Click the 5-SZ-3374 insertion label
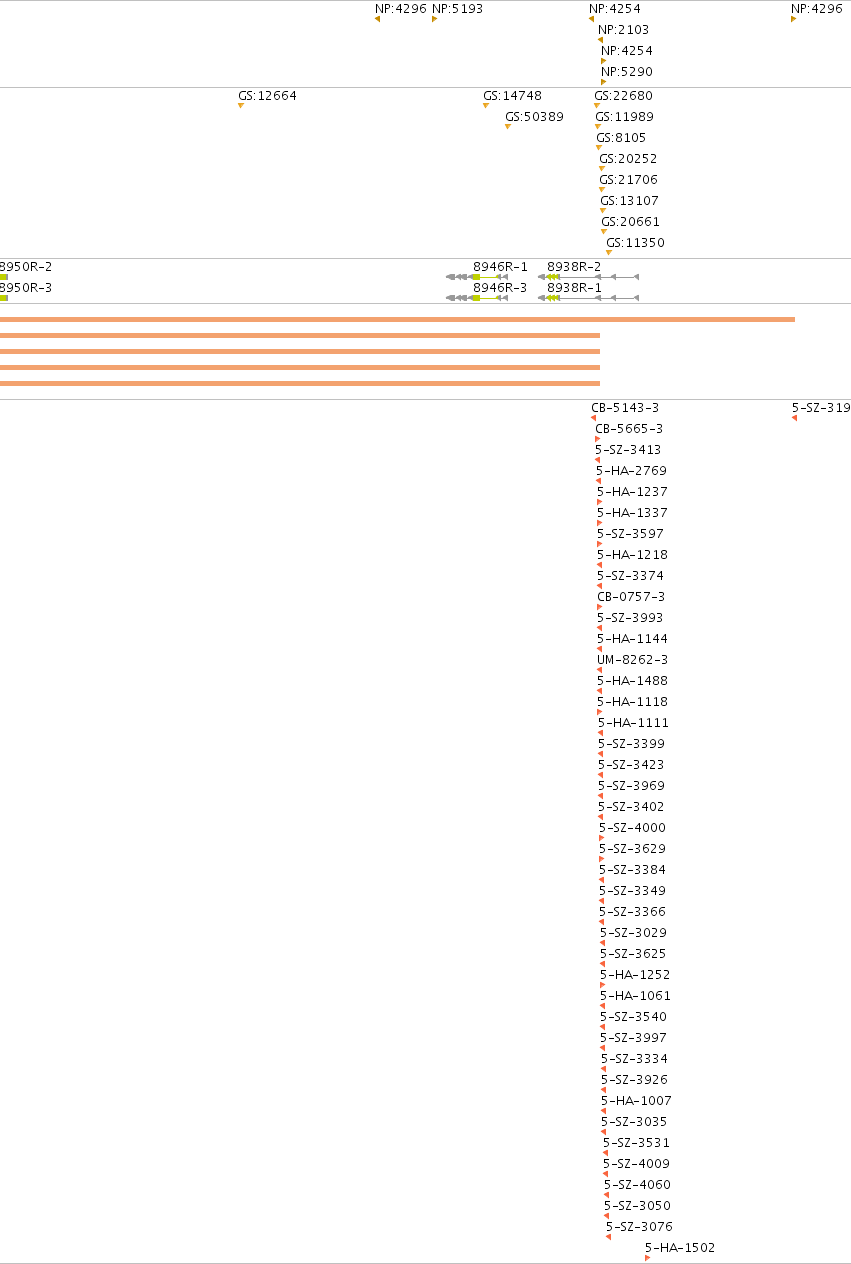851x1264 pixels. 630,576
